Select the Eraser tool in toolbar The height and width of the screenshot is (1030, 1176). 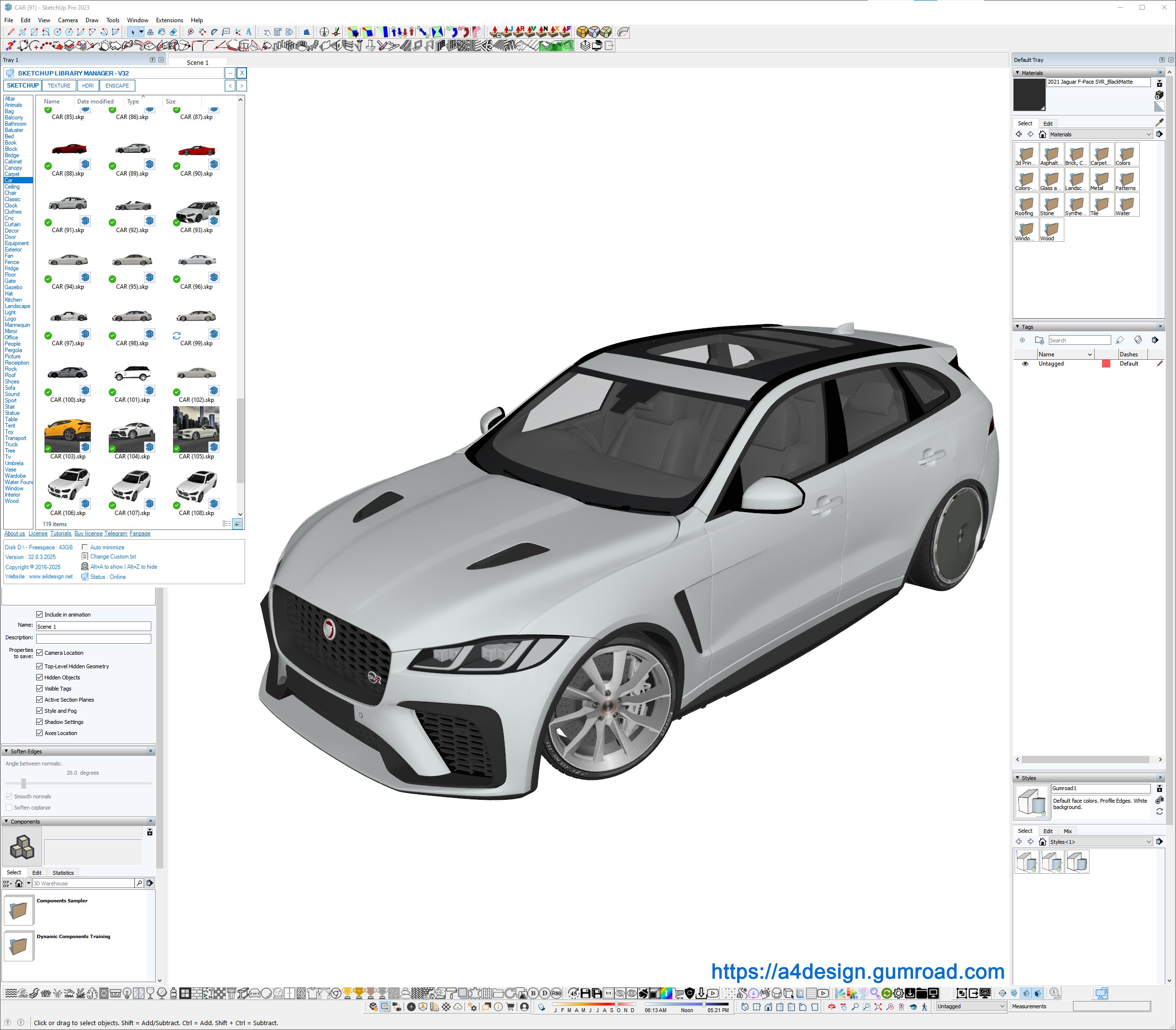pos(173,32)
